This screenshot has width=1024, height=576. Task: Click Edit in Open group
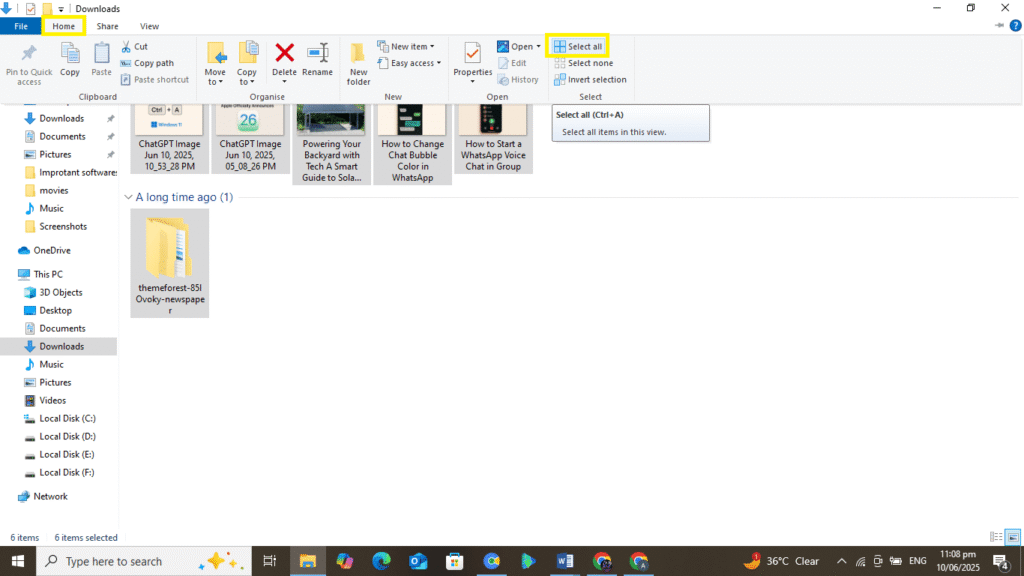coord(512,63)
